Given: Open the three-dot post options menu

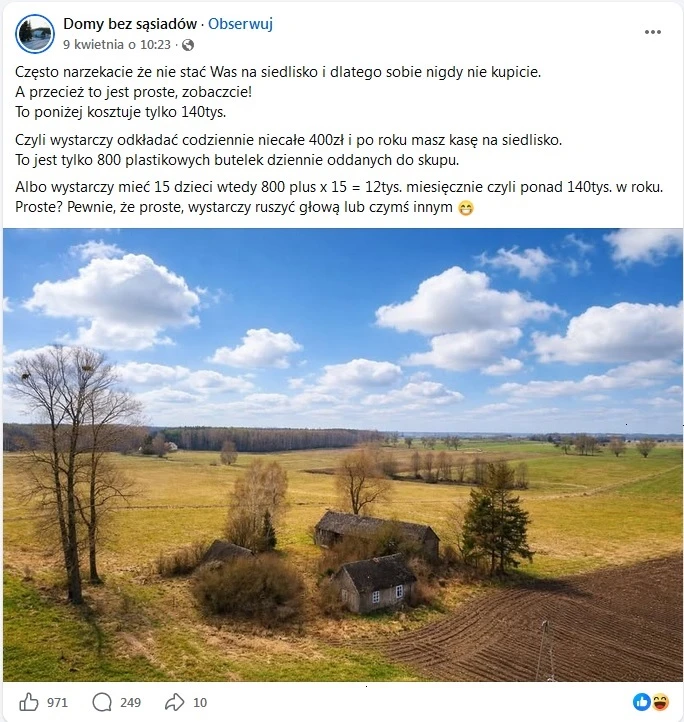Looking at the screenshot, I should [653, 32].
